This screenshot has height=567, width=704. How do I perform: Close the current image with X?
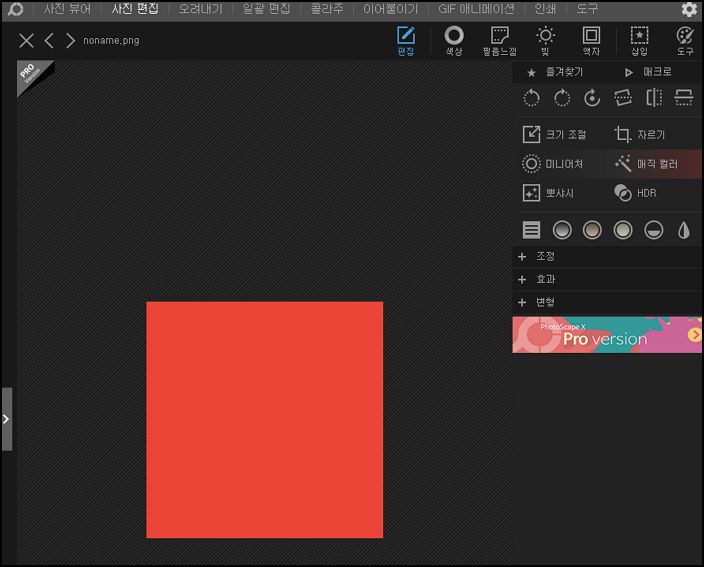click(x=26, y=41)
